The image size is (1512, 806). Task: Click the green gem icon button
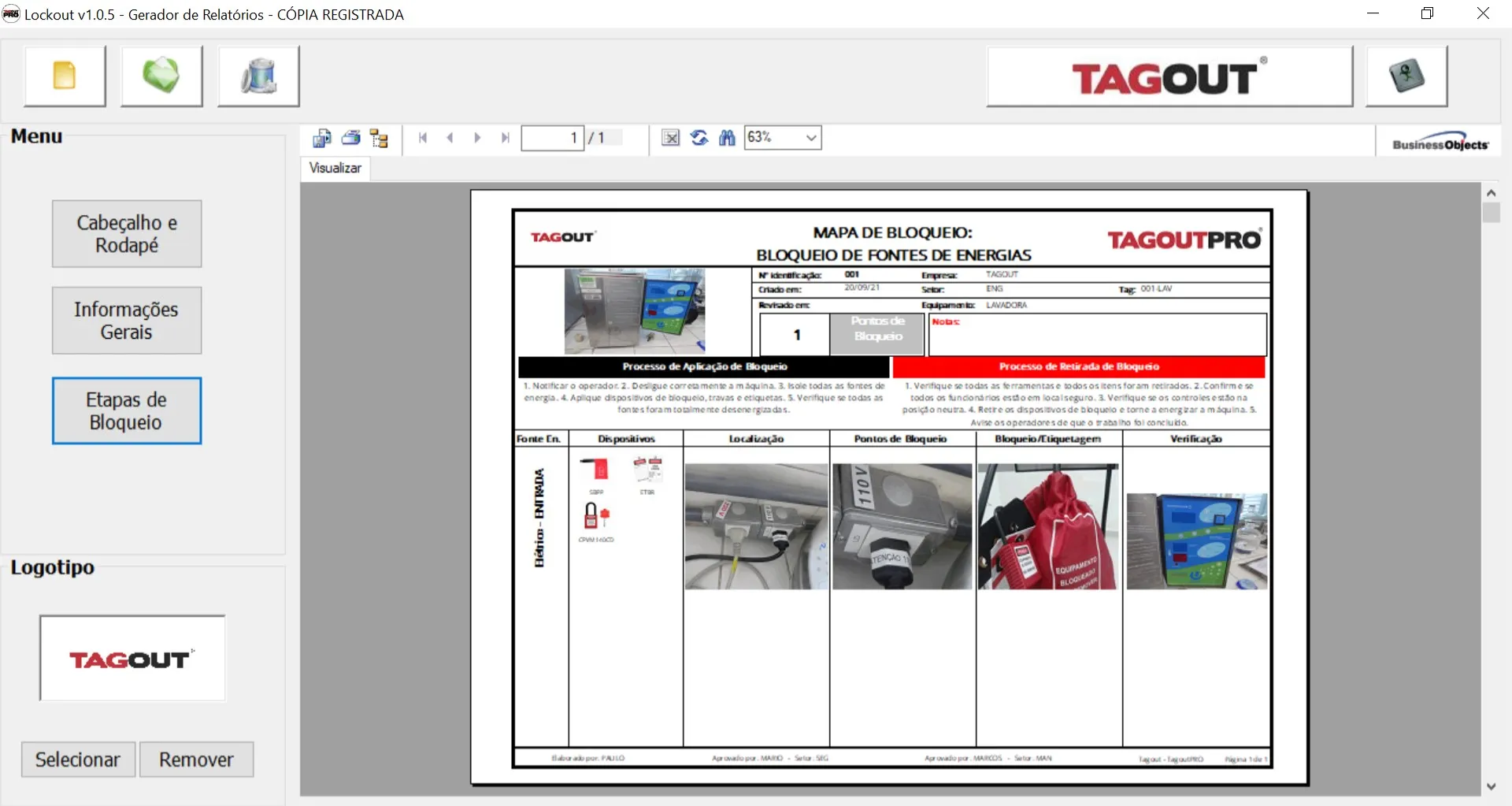161,76
